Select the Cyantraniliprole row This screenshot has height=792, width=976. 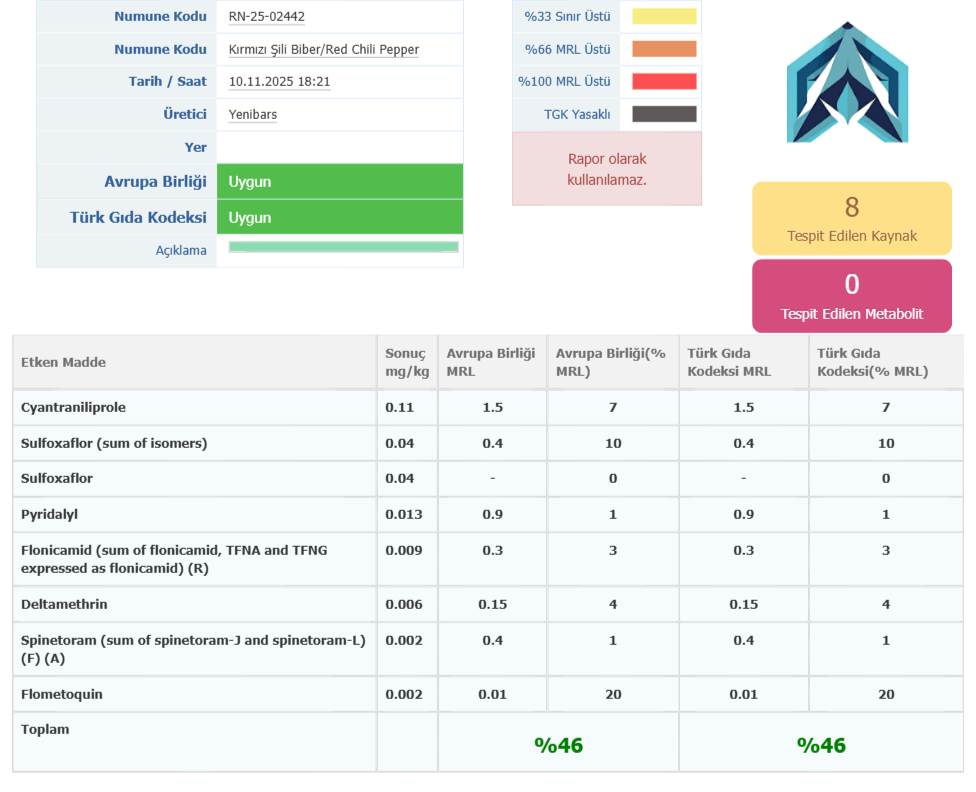click(73, 407)
